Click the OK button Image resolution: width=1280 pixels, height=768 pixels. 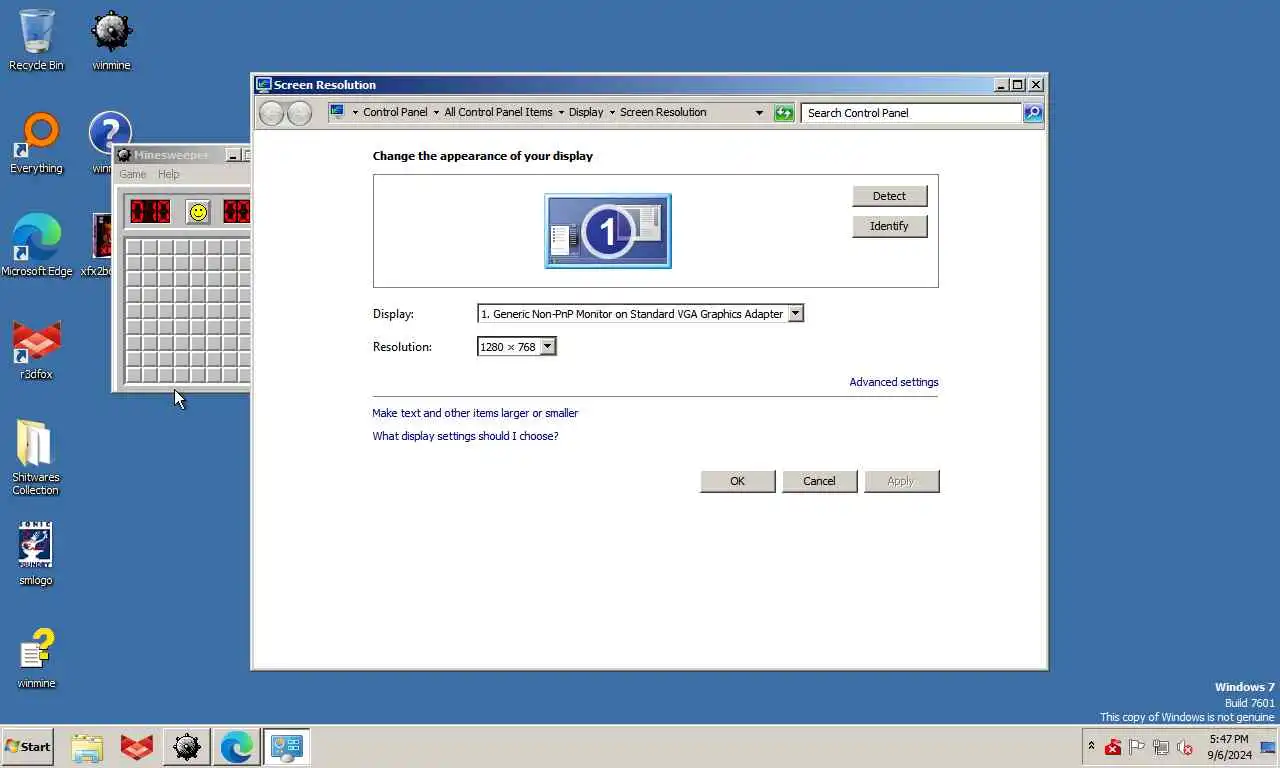(x=737, y=481)
